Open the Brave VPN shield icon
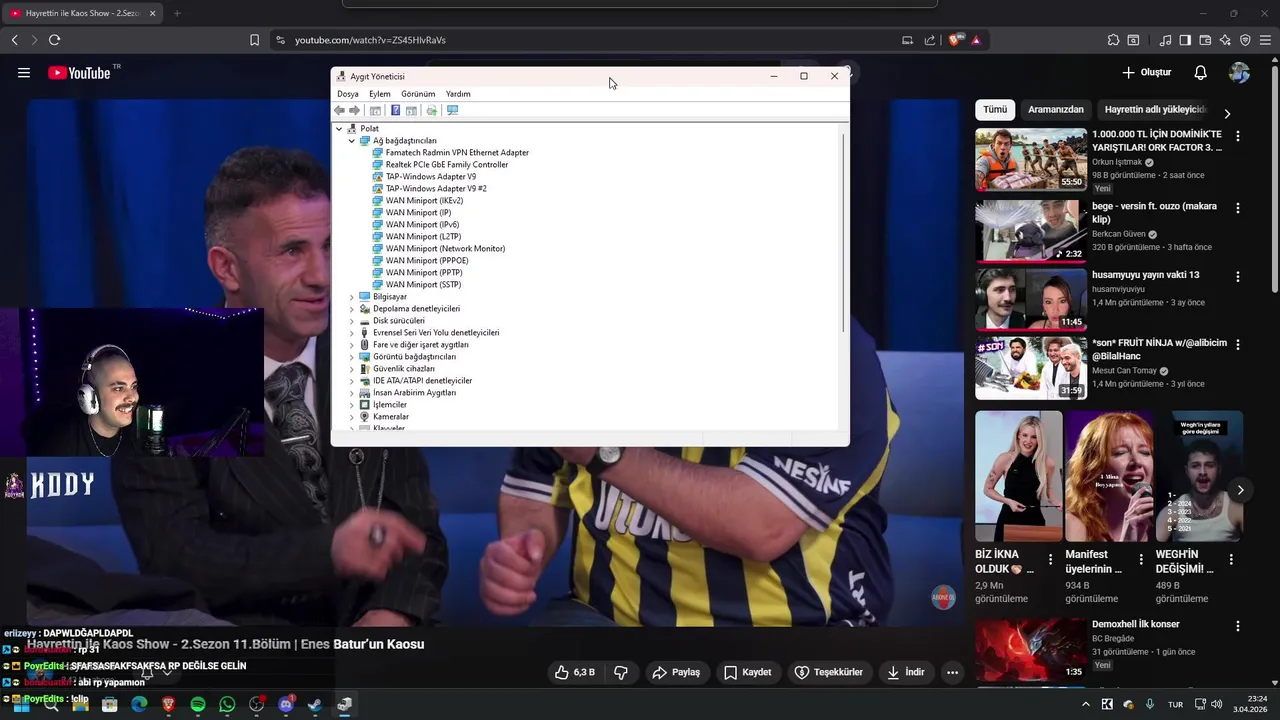Screen dimensions: 1280x720 [1245, 40]
